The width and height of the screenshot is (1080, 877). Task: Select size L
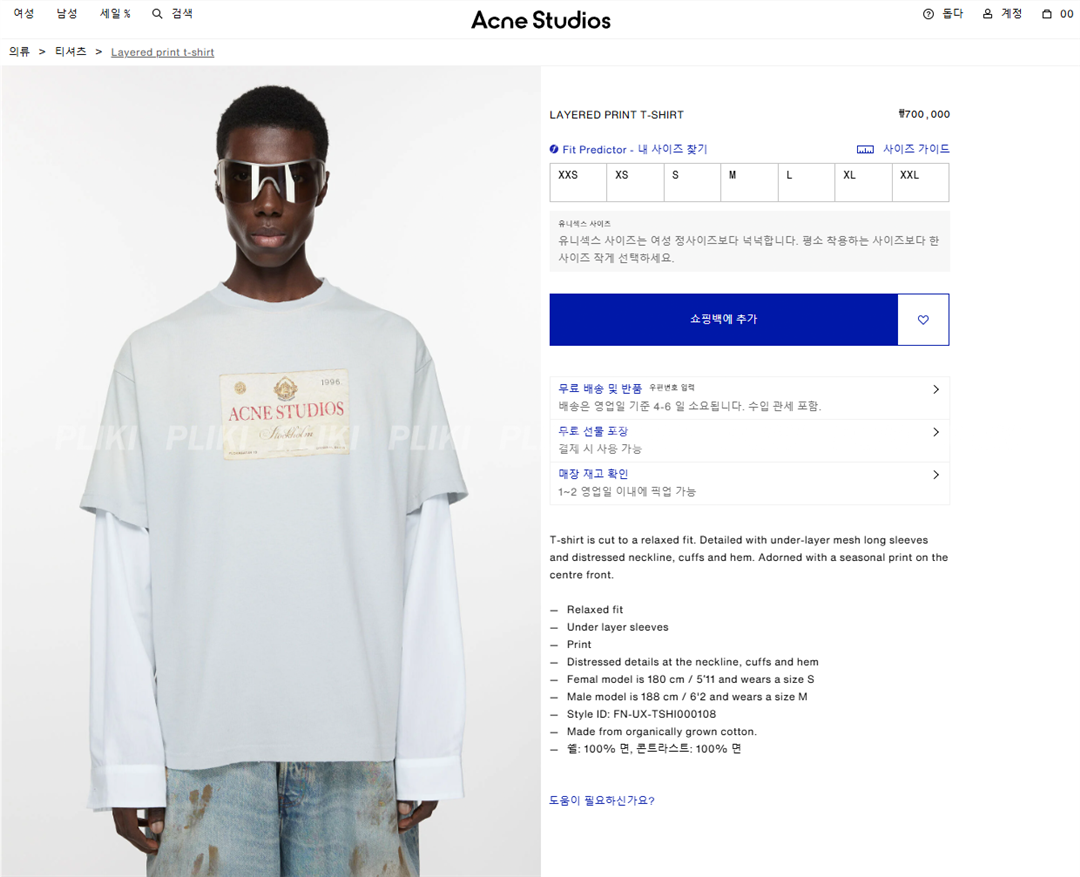(807, 183)
